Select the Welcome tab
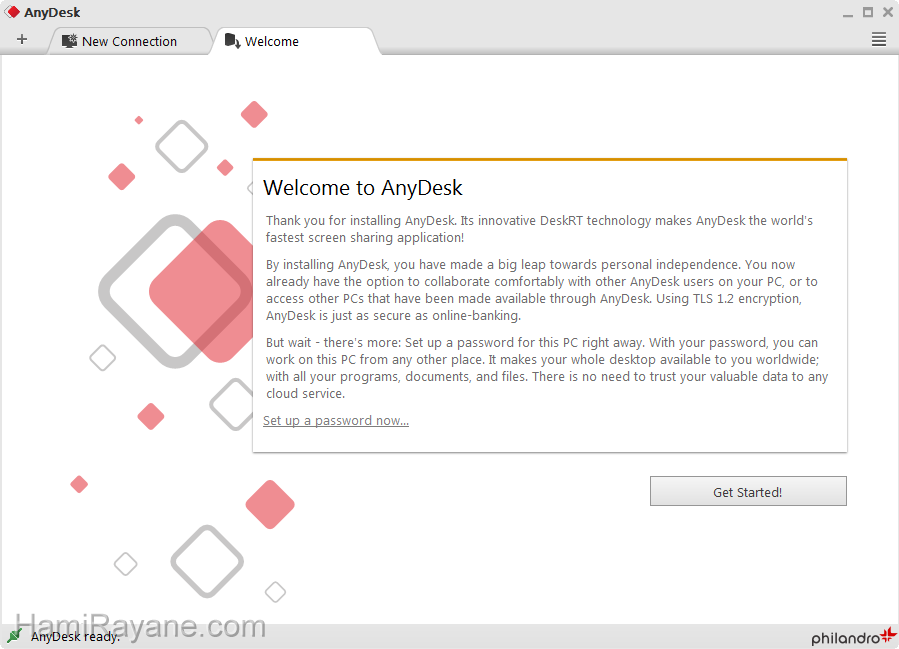This screenshot has width=899, height=649. tap(295, 41)
